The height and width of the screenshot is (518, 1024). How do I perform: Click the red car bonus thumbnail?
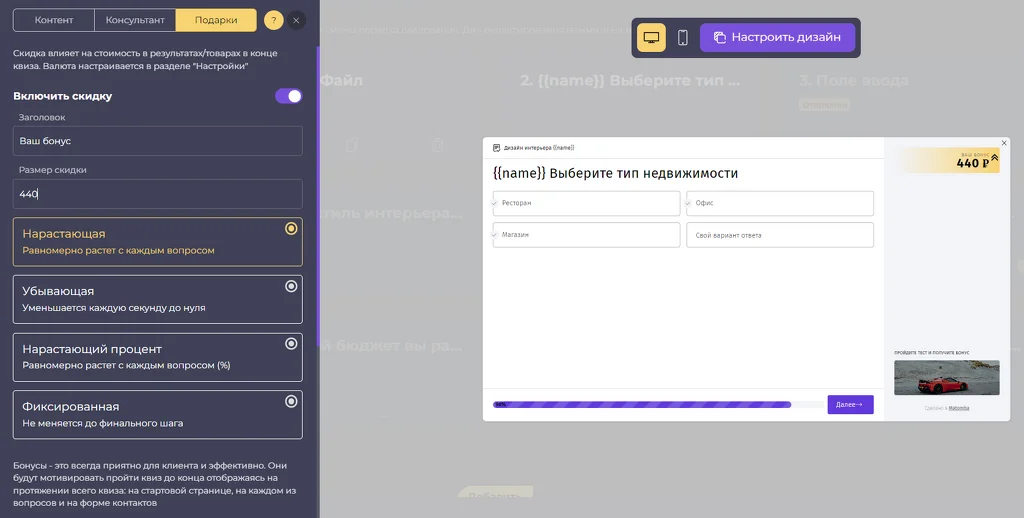(x=946, y=378)
